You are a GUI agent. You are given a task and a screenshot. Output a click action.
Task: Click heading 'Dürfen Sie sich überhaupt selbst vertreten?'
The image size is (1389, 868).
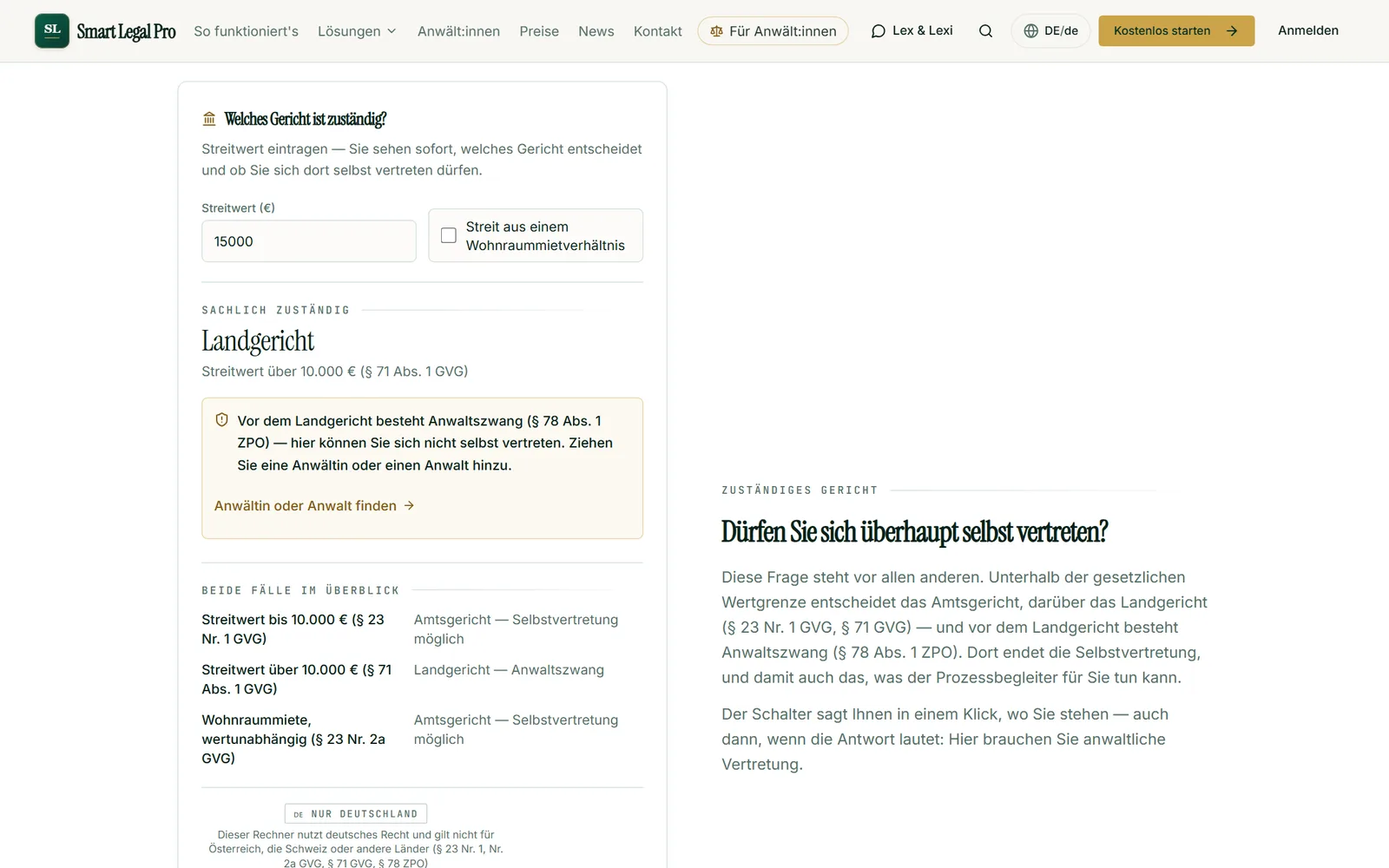tap(914, 531)
